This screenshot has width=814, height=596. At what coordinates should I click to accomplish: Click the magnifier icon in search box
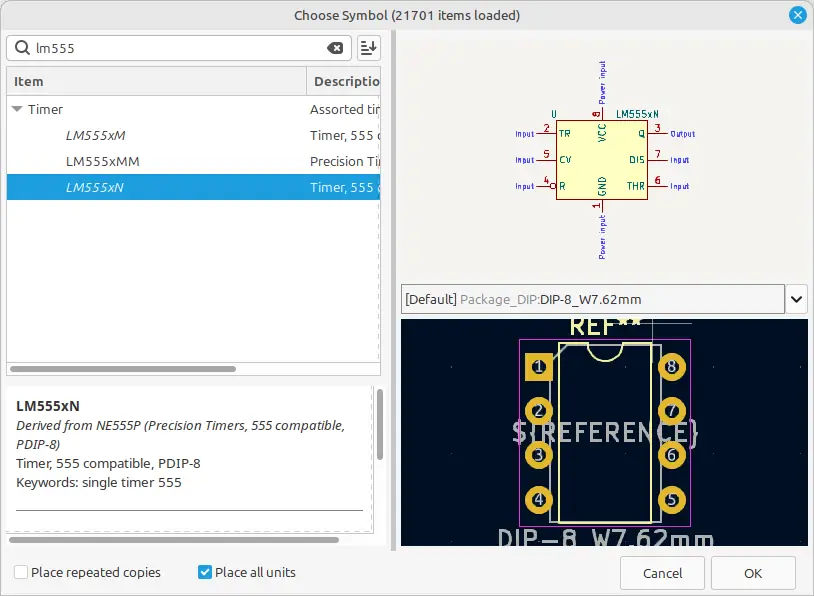point(22,48)
